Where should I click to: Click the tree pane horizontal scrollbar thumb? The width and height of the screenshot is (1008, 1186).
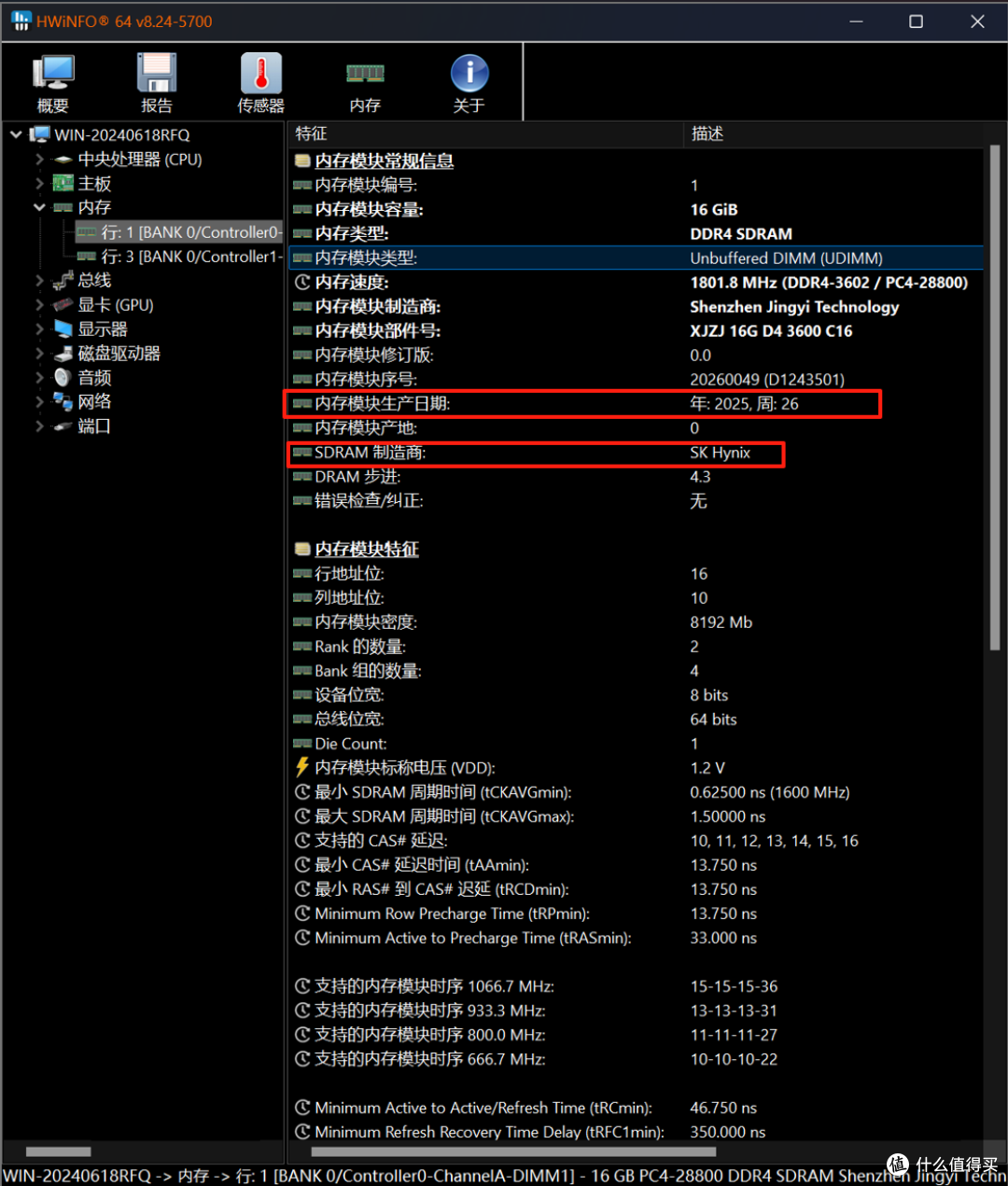pyautogui.click(x=58, y=1151)
